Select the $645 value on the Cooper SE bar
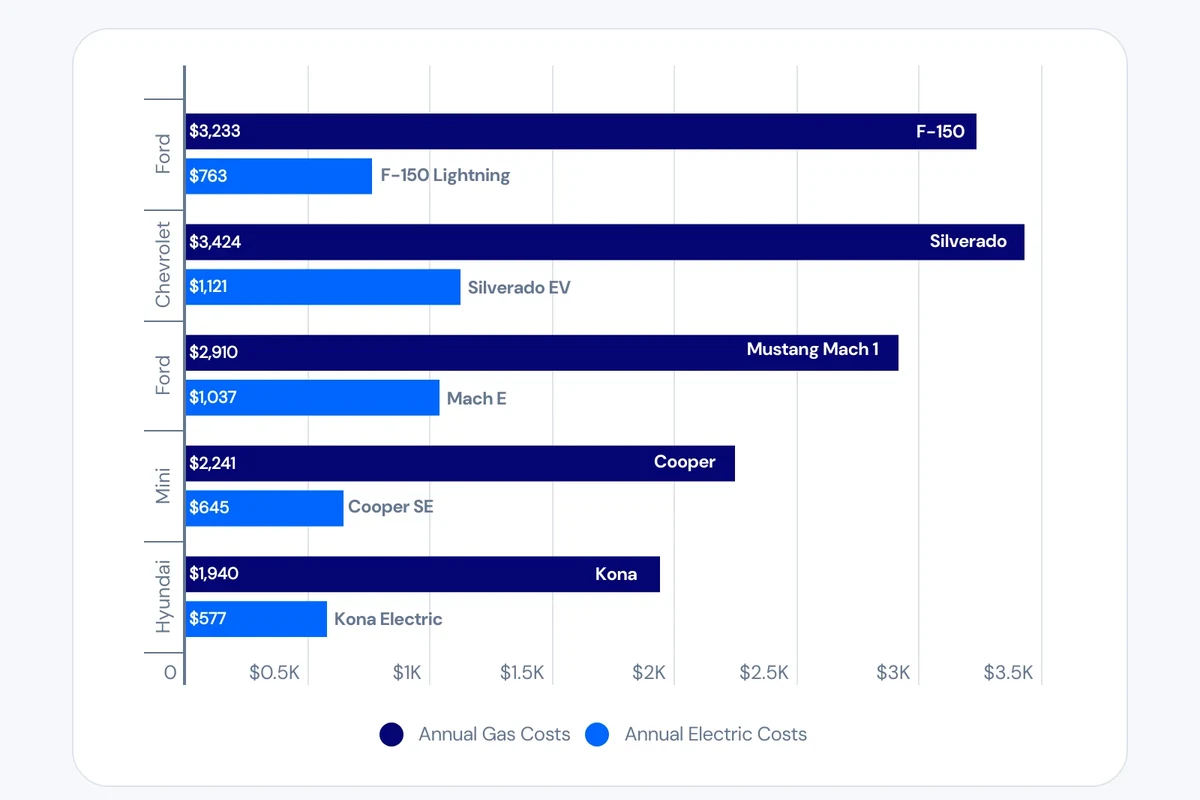Screen dimensions: 1200x800 tap(209, 508)
